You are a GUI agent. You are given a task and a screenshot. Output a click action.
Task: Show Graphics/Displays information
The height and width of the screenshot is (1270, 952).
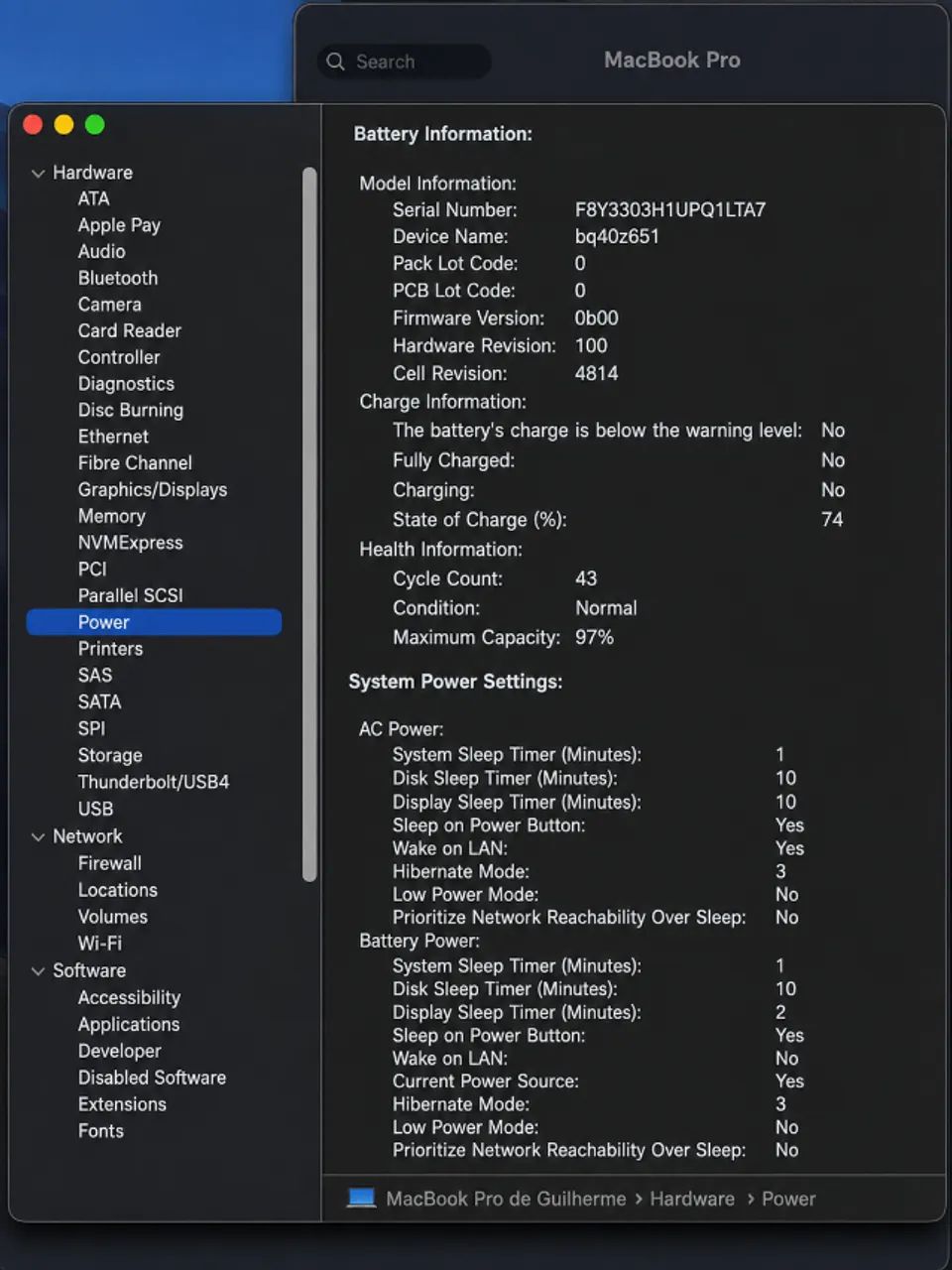click(x=152, y=489)
